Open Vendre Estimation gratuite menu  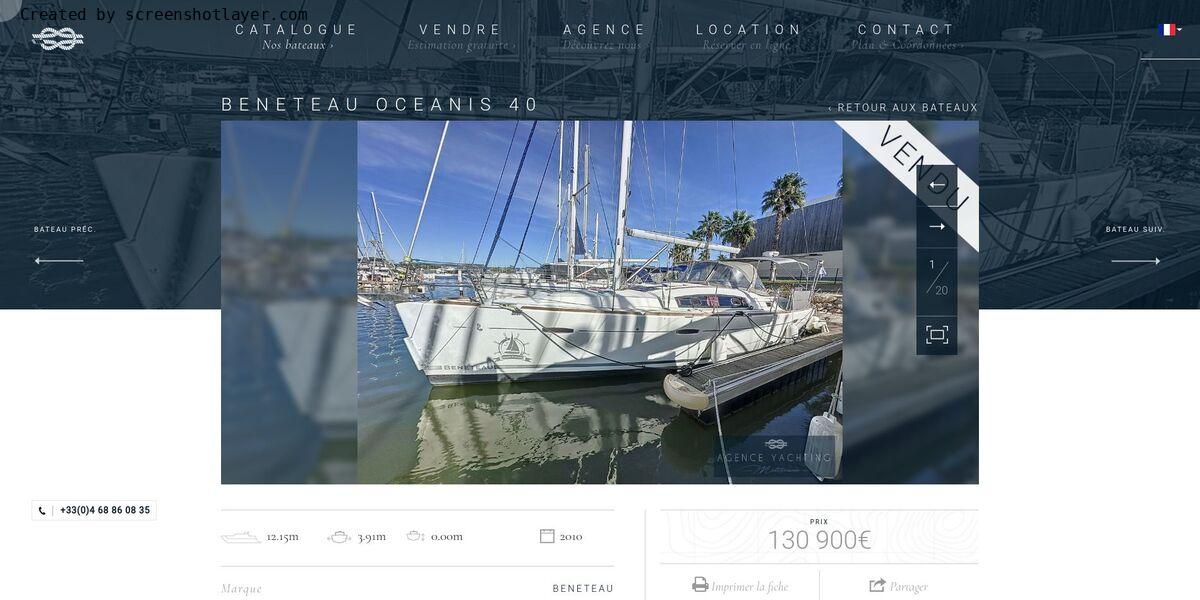coord(461,36)
